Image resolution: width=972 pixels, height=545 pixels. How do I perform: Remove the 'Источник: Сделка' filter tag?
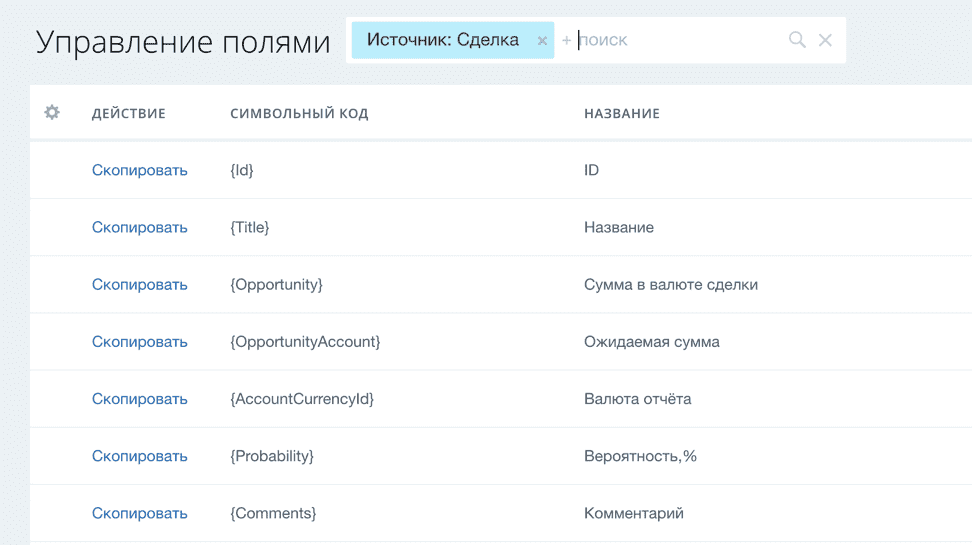[542, 41]
